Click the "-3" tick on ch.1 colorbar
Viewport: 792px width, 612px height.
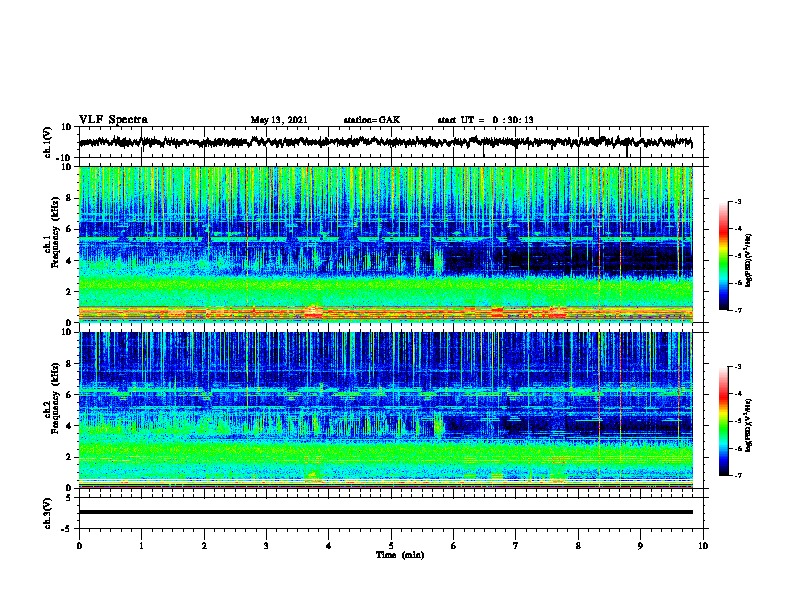[738, 202]
